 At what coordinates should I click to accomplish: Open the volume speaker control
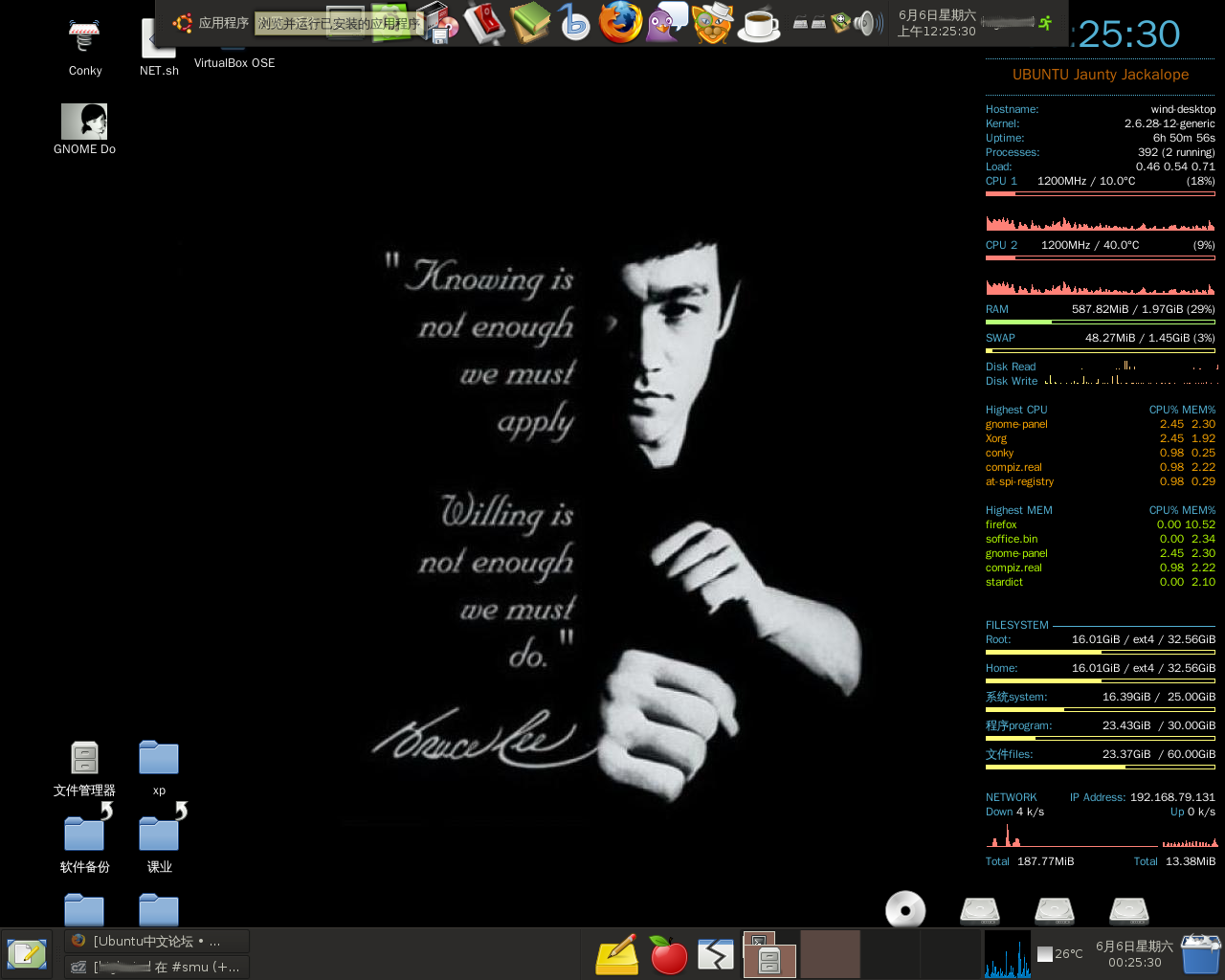[x=867, y=23]
